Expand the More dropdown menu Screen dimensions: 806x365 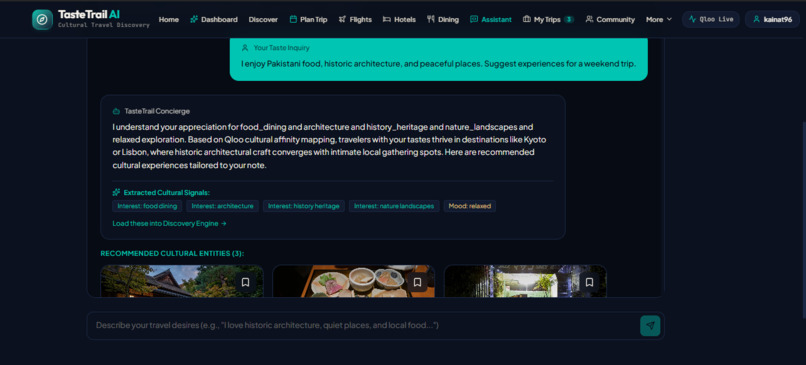click(659, 20)
